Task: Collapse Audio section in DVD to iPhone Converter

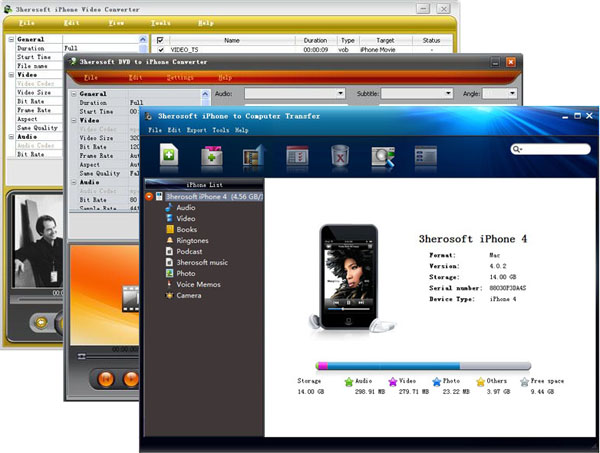Action: (74, 183)
